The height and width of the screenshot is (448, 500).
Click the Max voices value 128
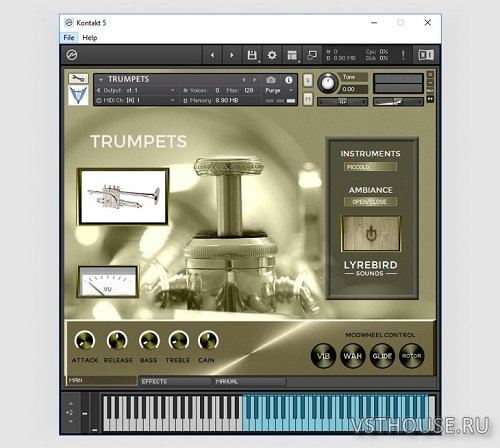pos(249,90)
